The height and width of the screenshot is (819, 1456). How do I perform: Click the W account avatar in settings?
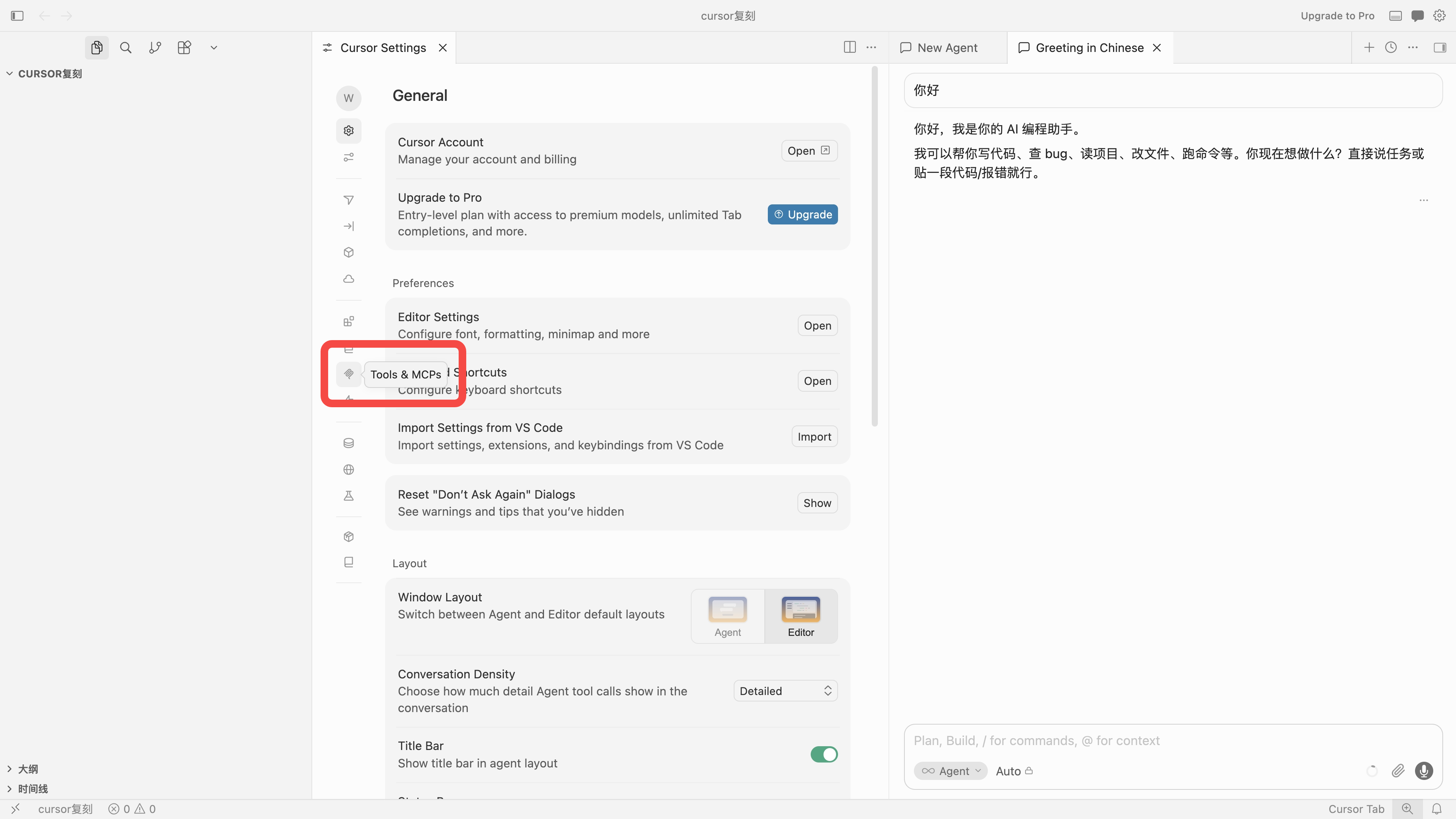pyautogui.click(x=349, y=98)
